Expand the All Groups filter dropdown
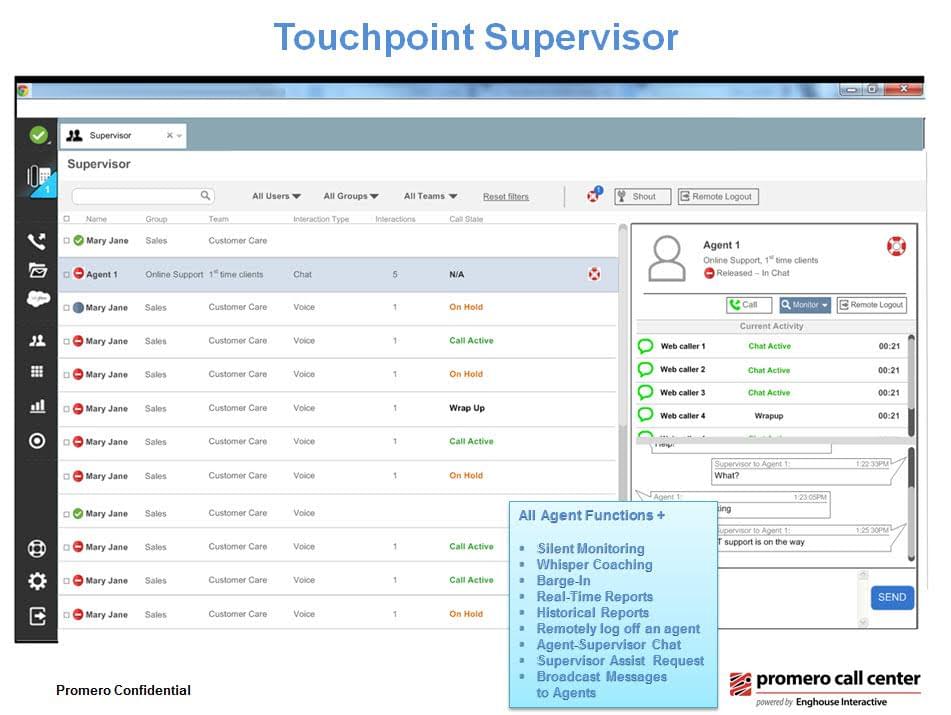This screenshot has width=951, height=715. click(x=351, y=196)
